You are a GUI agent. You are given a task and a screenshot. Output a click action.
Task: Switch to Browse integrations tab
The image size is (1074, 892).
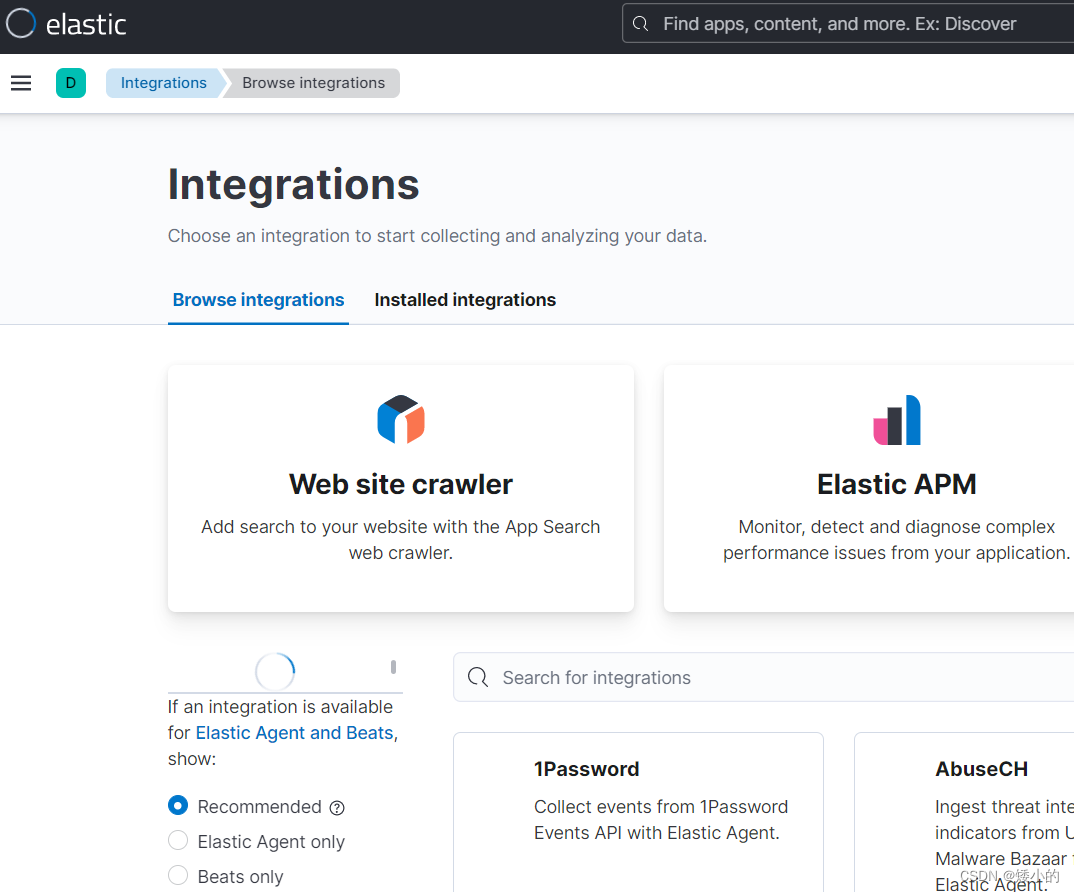click(x=258, y=300)
